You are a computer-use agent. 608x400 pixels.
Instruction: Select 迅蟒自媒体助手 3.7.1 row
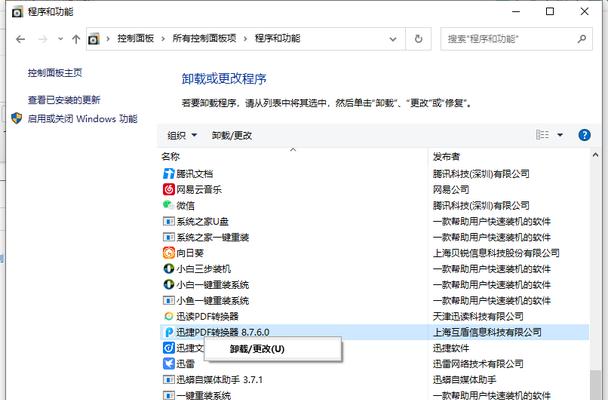[374, 379]
